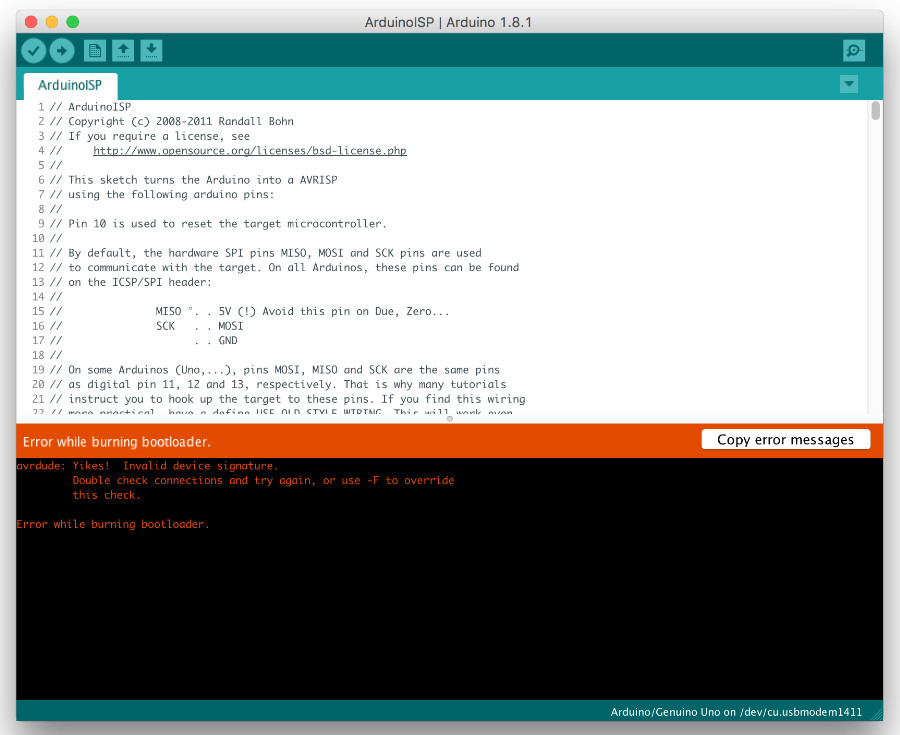
Task: Click line 3 'If you require a license, see'
Action: pyautogui.click(x=150, y=136)
